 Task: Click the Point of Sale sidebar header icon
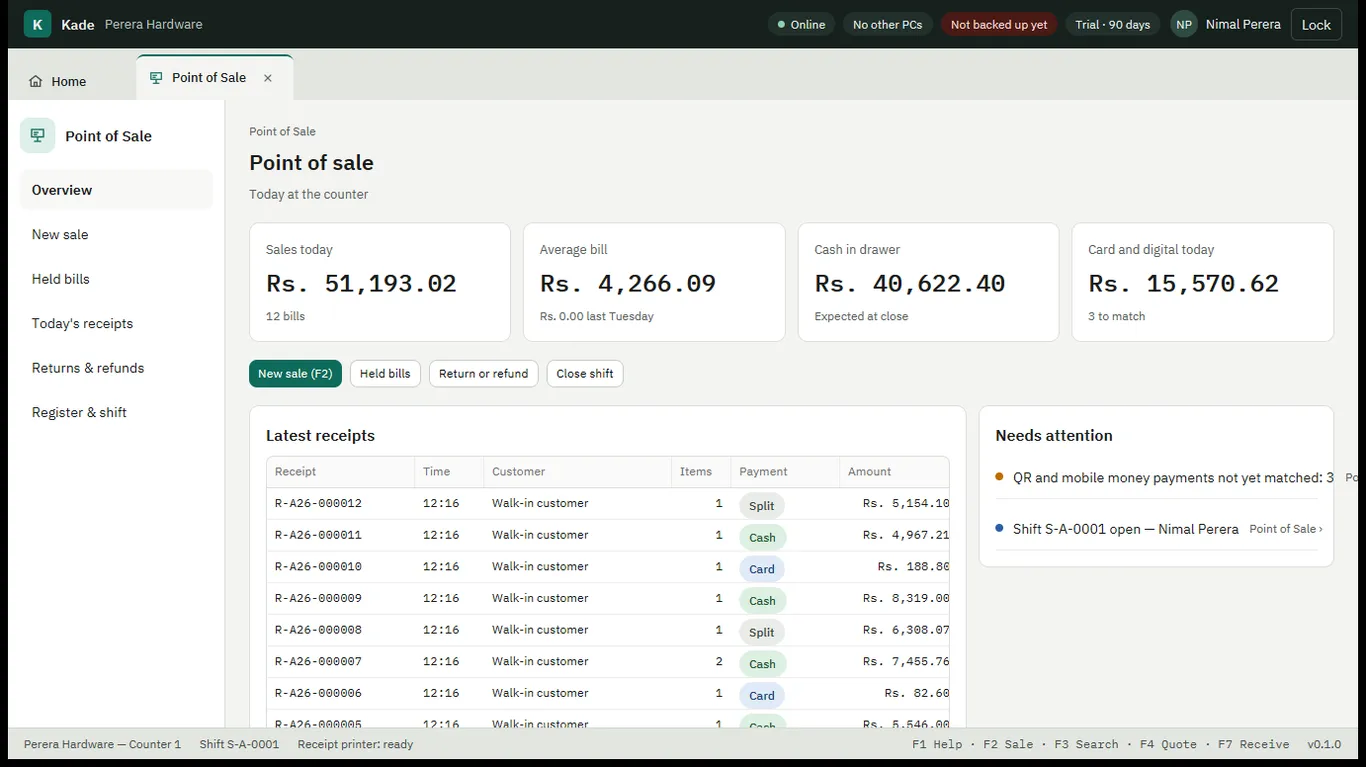(38, 136)
